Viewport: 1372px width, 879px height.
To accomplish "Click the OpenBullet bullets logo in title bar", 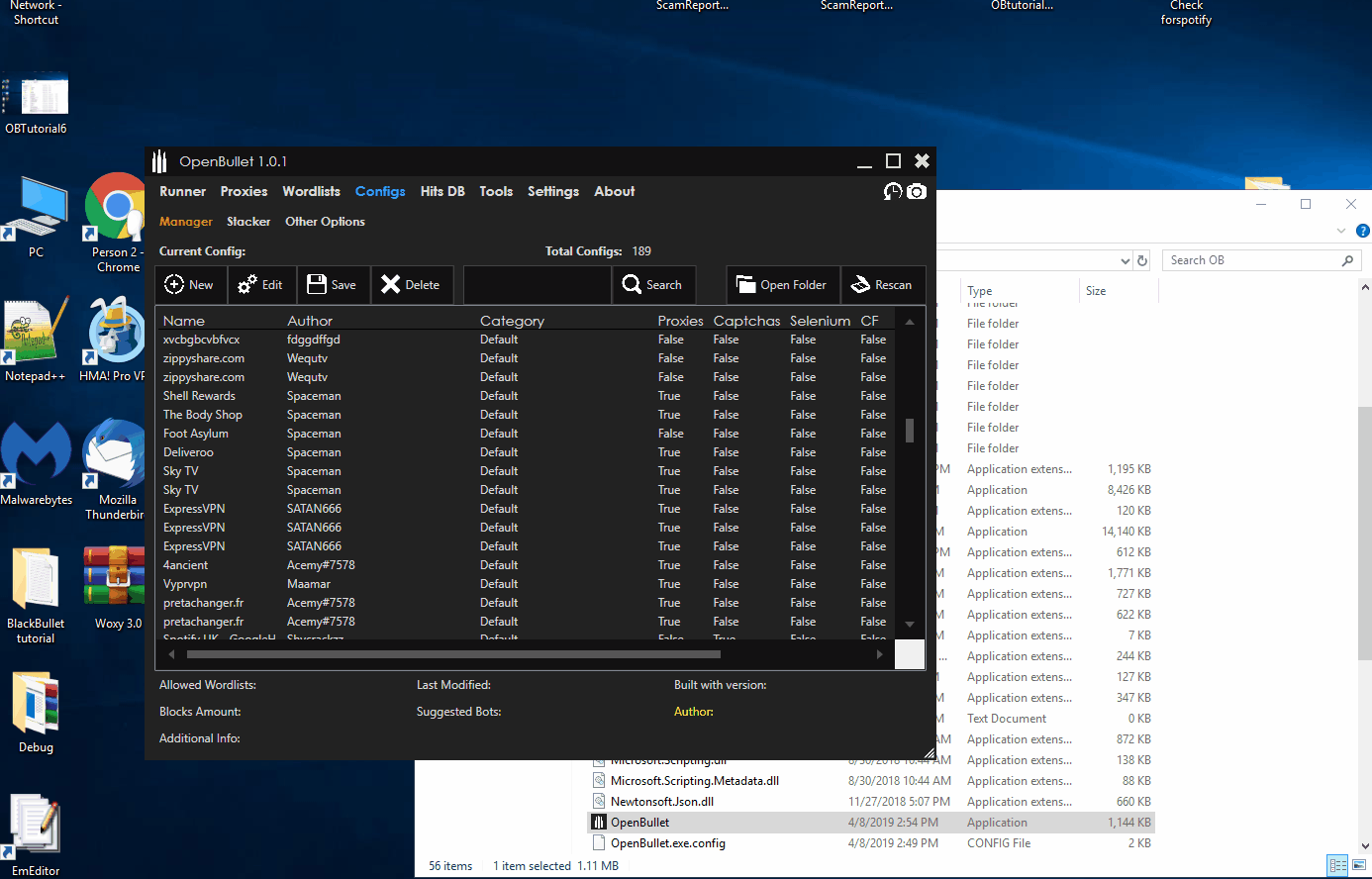I will click(159, 161).
